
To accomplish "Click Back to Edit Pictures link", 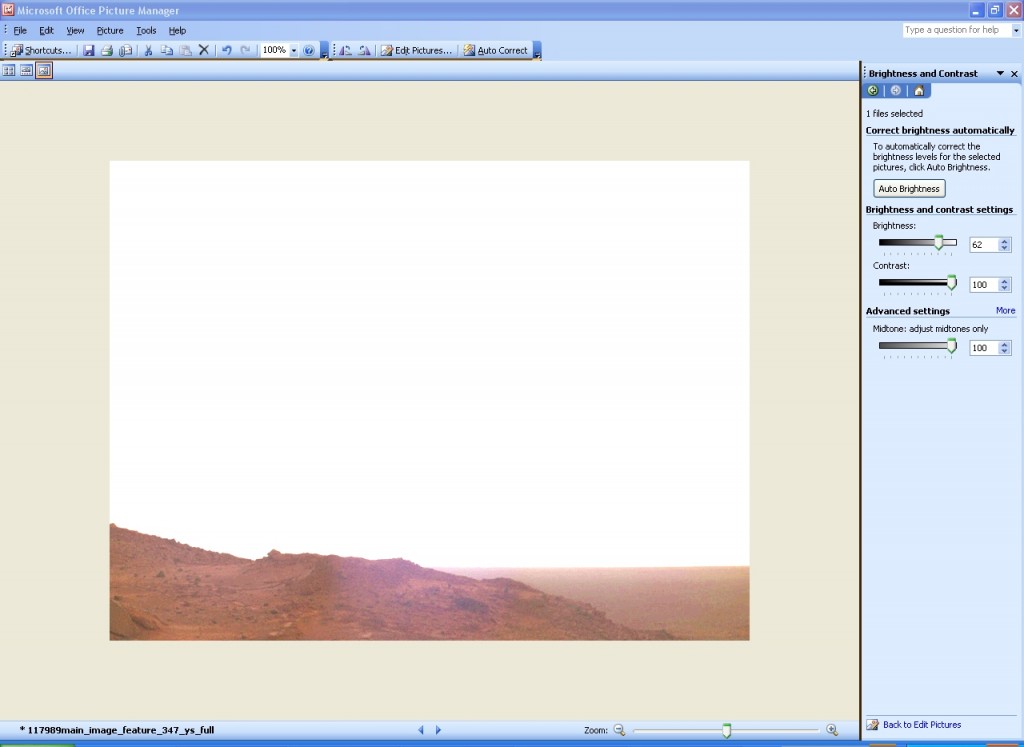I will pyautogui.click(x=921, y=725).
